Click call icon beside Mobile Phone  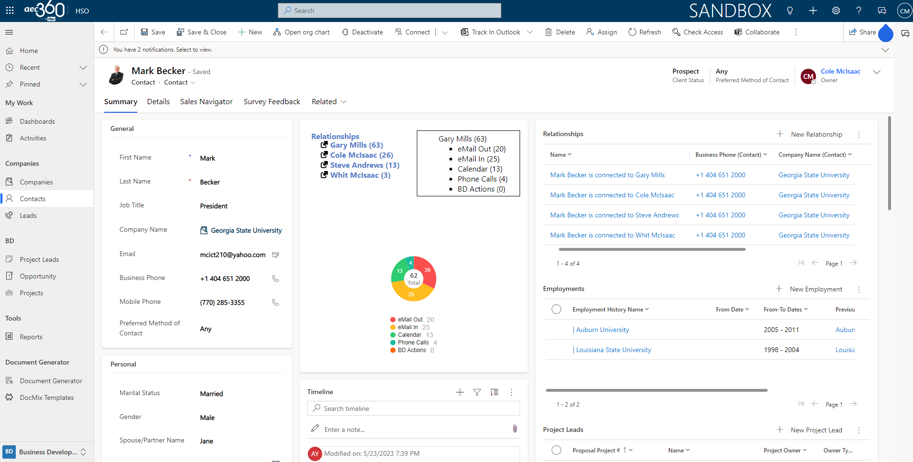click(275, 303)
